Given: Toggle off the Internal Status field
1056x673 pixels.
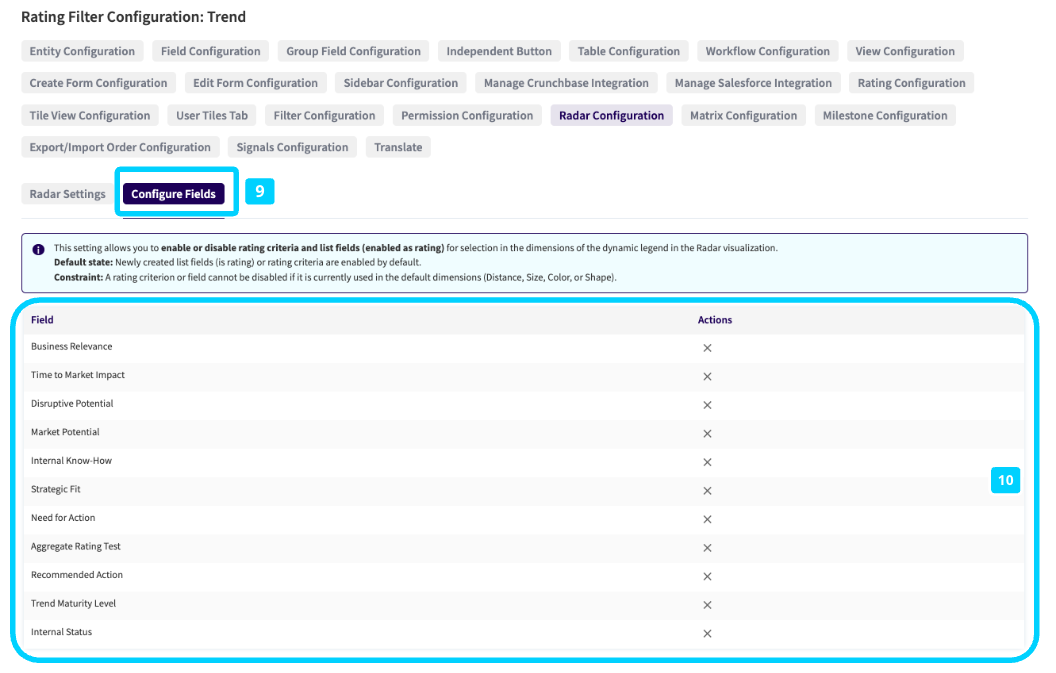Looking at the screenshot, I should click(707, 633).
